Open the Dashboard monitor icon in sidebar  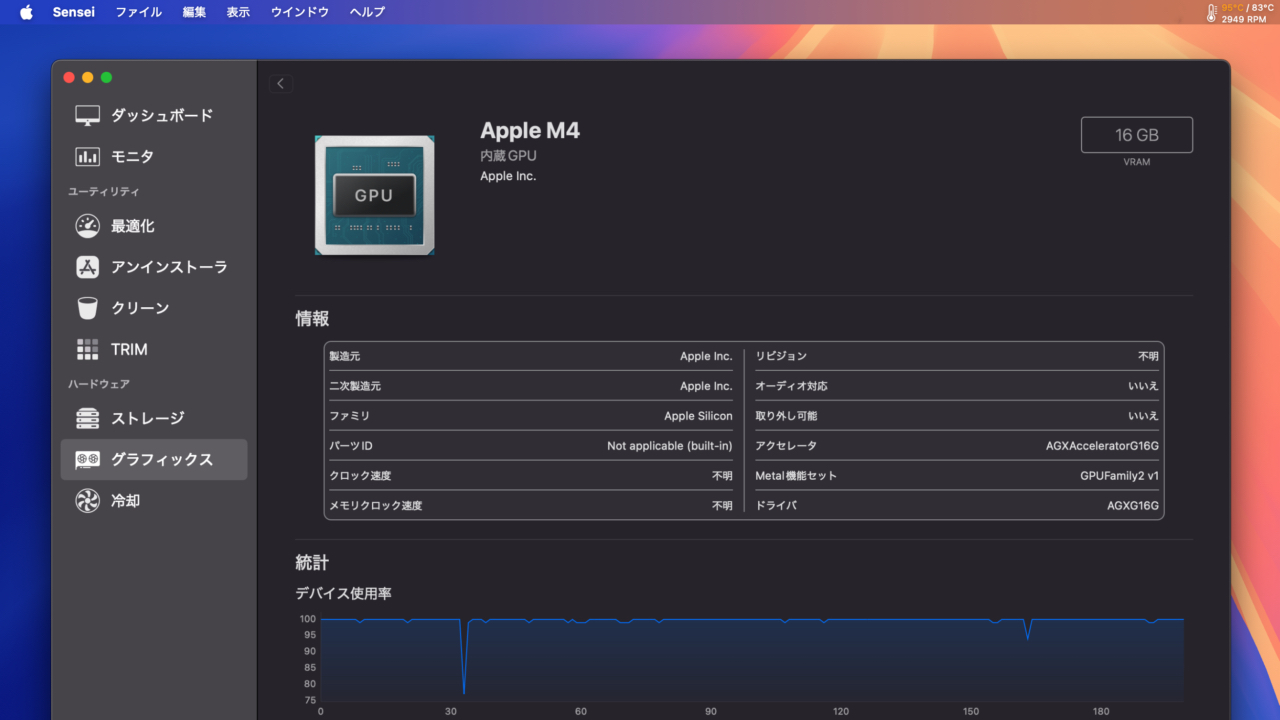coord(88,115)
